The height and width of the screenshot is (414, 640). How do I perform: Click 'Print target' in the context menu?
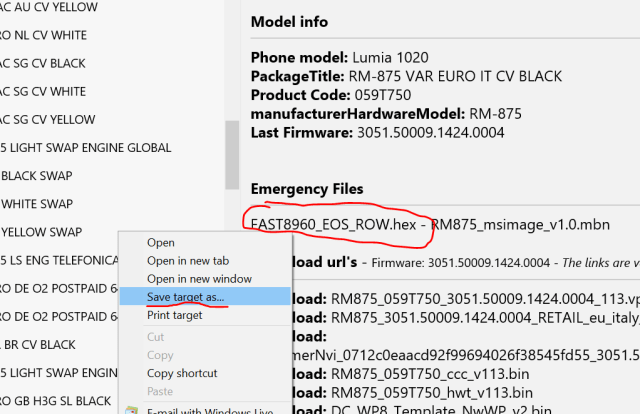coord(175,315)
